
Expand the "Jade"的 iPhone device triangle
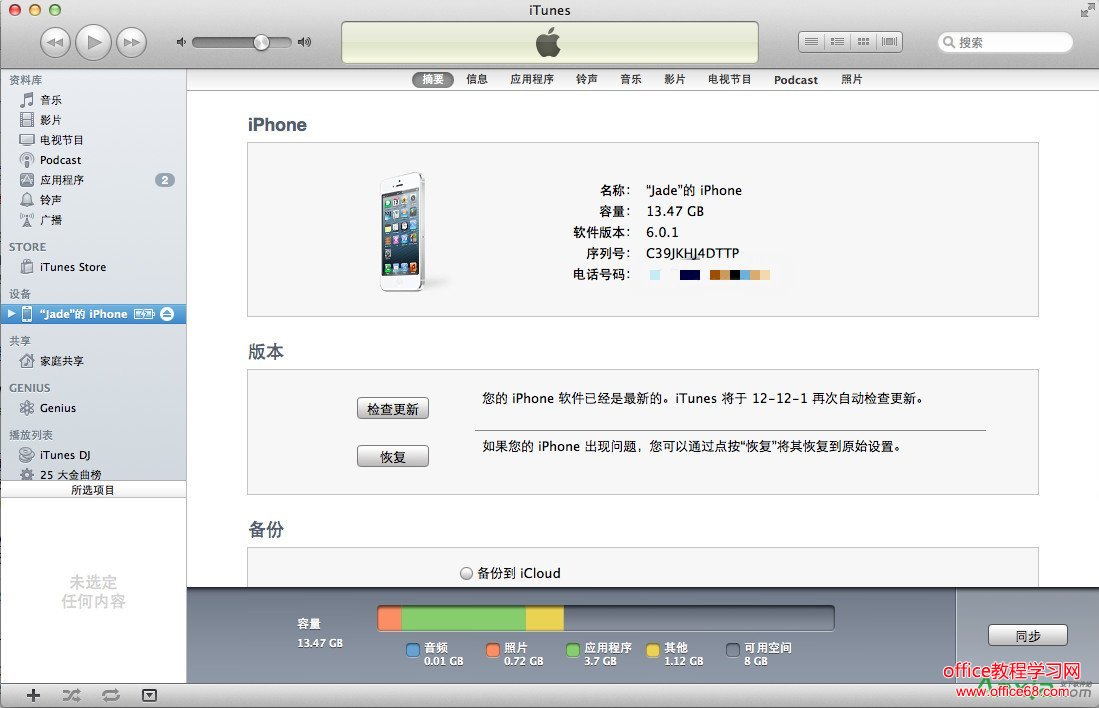pyautogui.click(x=11, y=314)
